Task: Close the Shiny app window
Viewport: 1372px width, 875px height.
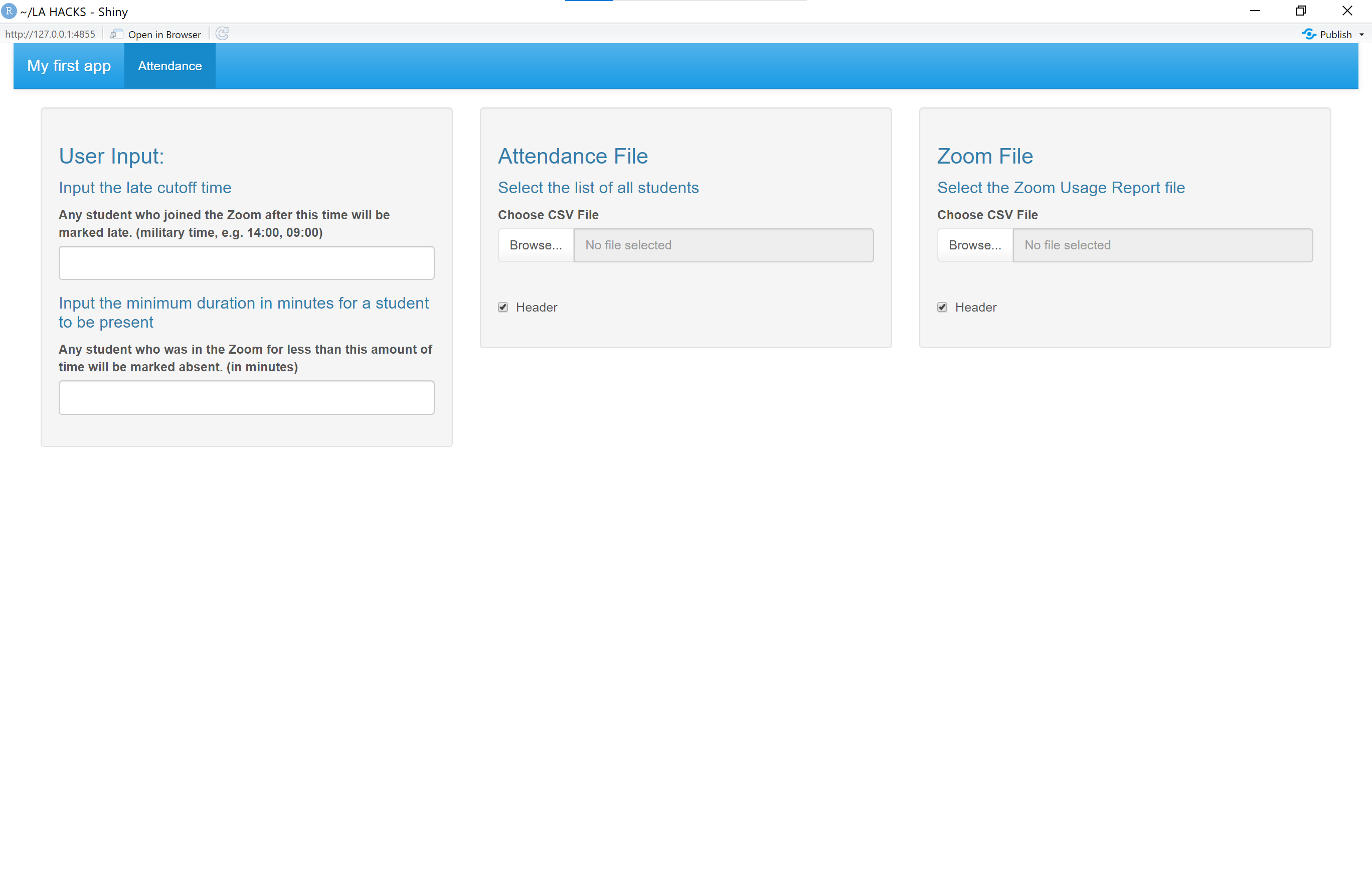Action: [1347, 11]
